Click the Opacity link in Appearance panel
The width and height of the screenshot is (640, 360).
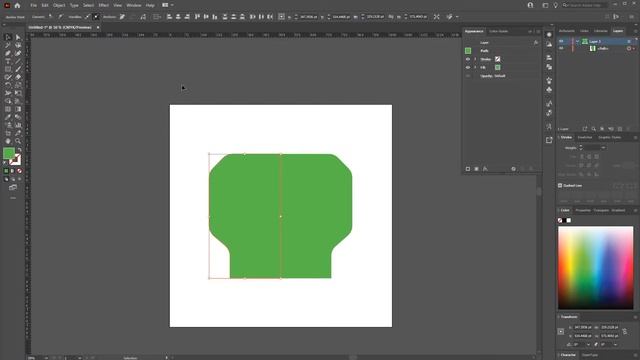click(x=486, y=76)
